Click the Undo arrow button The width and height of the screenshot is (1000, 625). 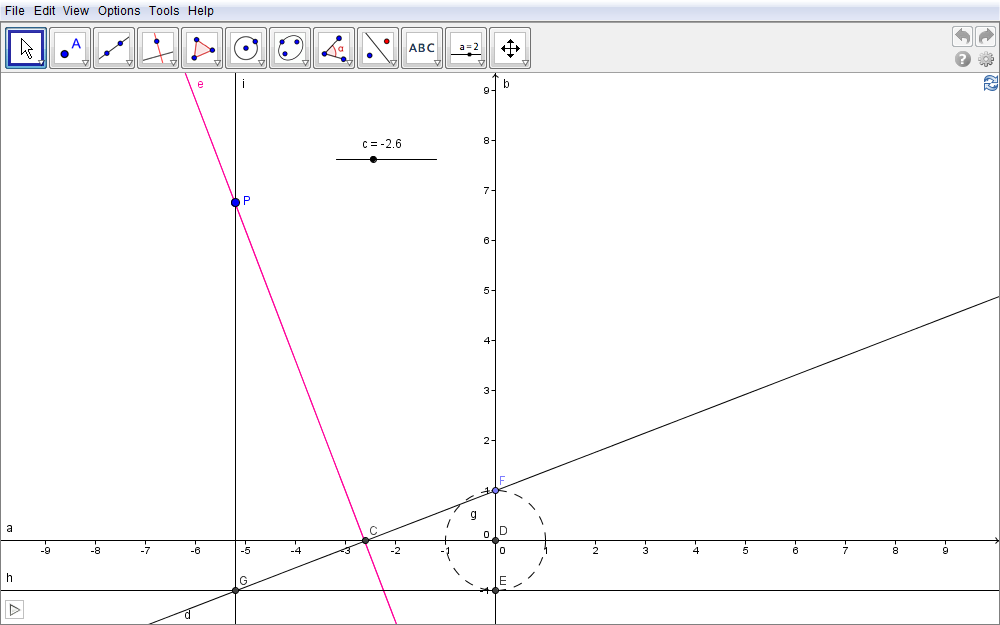coord(962,36)
